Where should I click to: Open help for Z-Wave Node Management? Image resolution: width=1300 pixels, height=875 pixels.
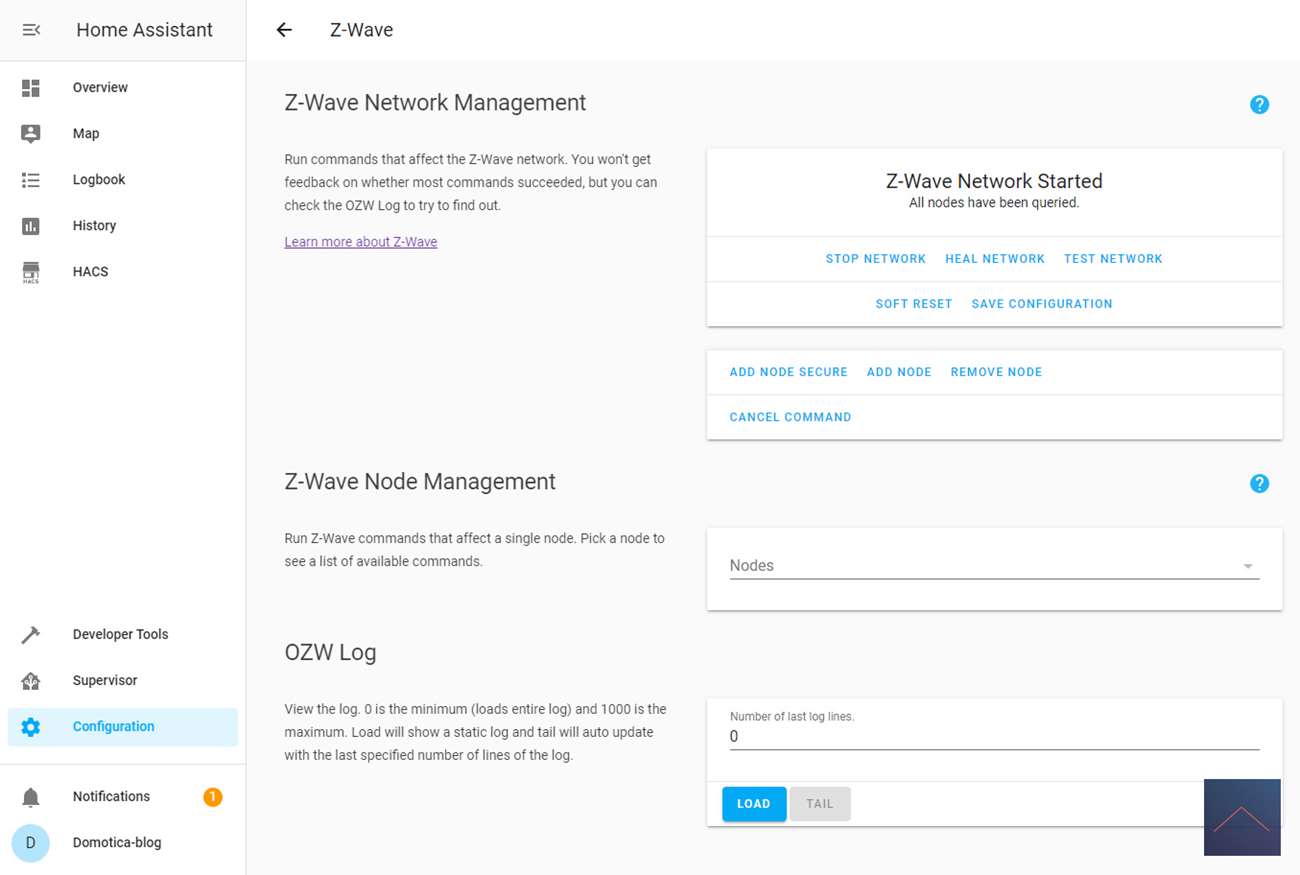[1259, 484]
